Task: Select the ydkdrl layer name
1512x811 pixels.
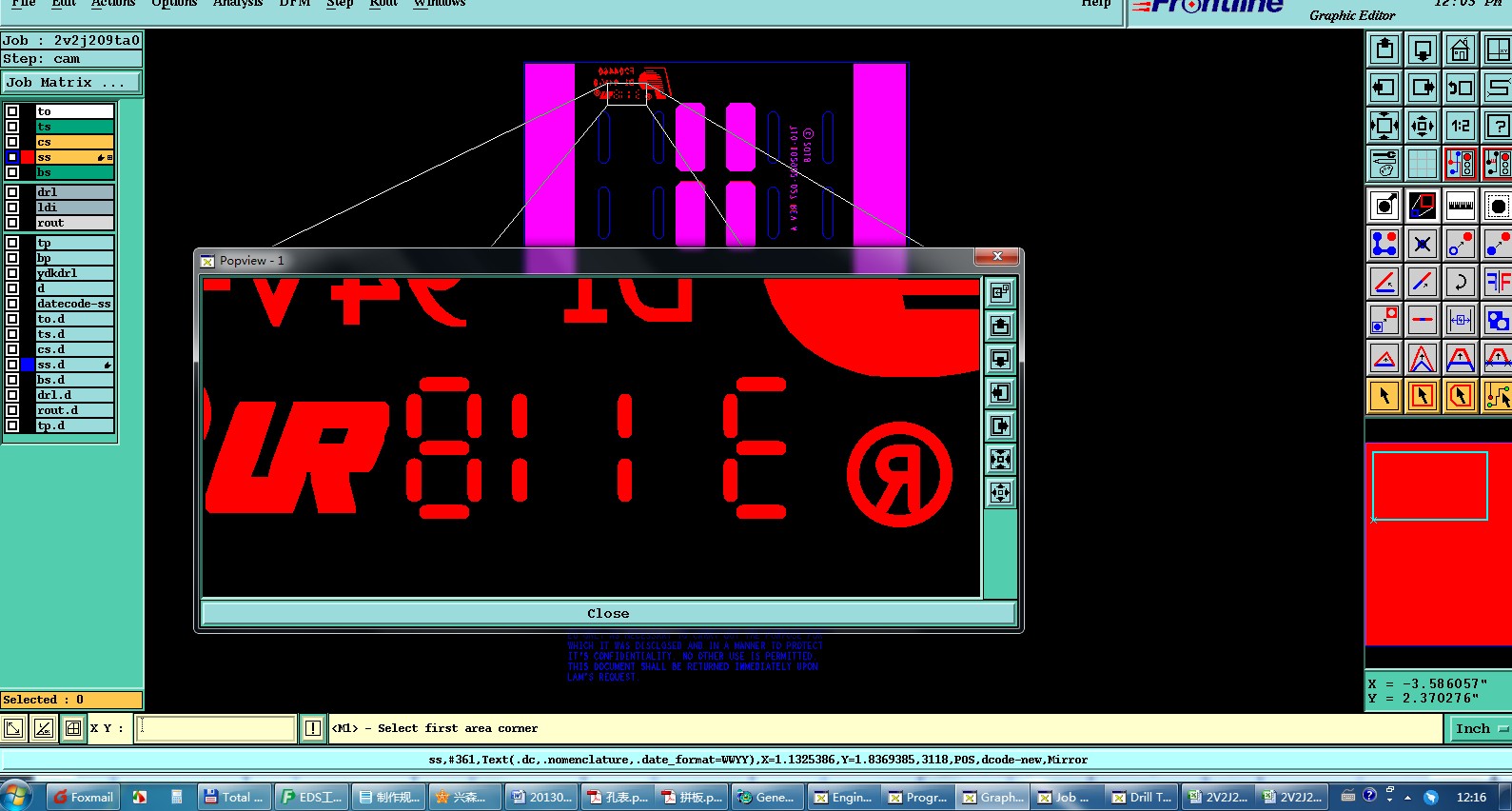Action: 75,273
